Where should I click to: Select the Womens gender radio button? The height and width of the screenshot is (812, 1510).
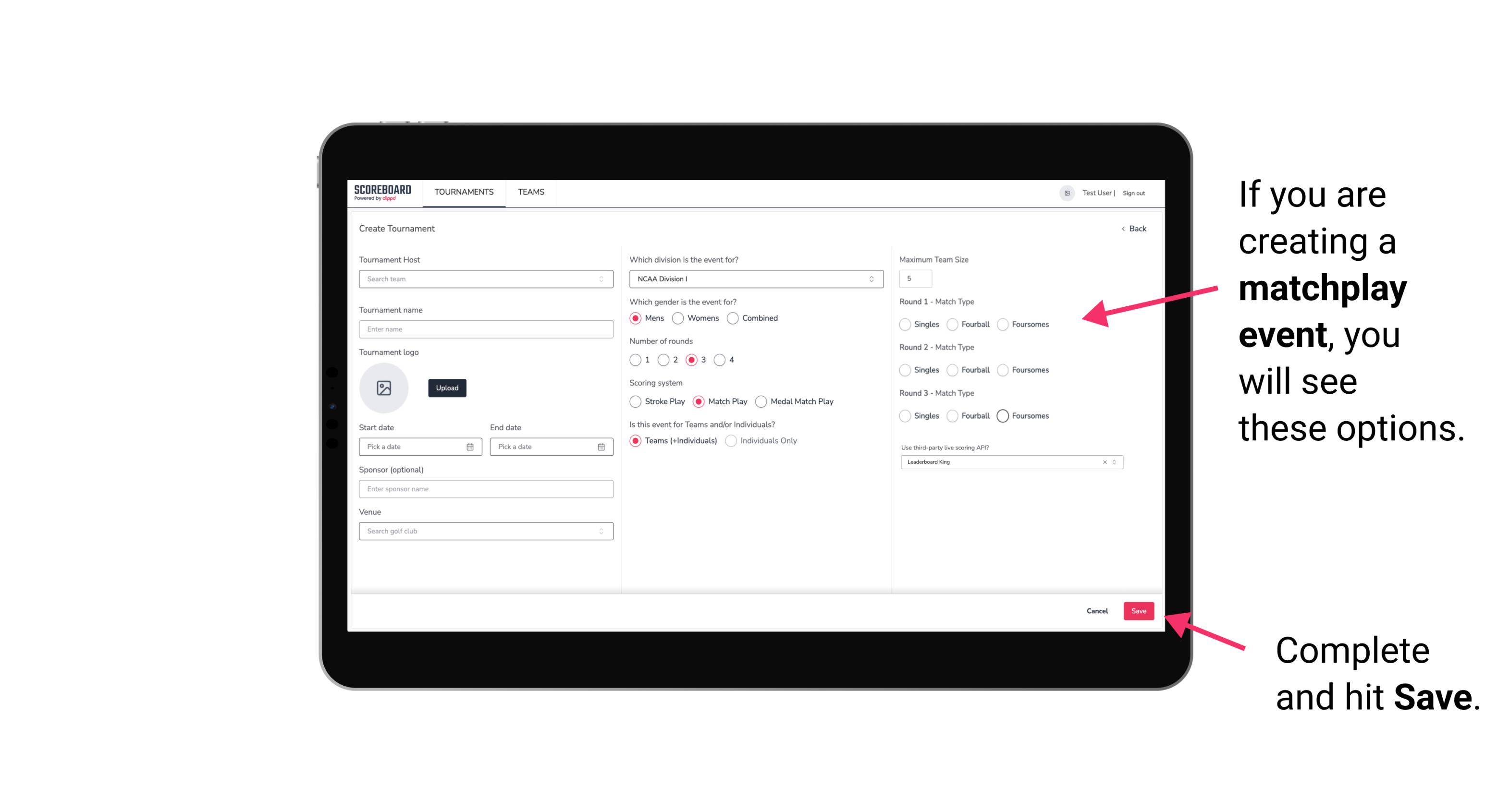[x=679, y=318]
